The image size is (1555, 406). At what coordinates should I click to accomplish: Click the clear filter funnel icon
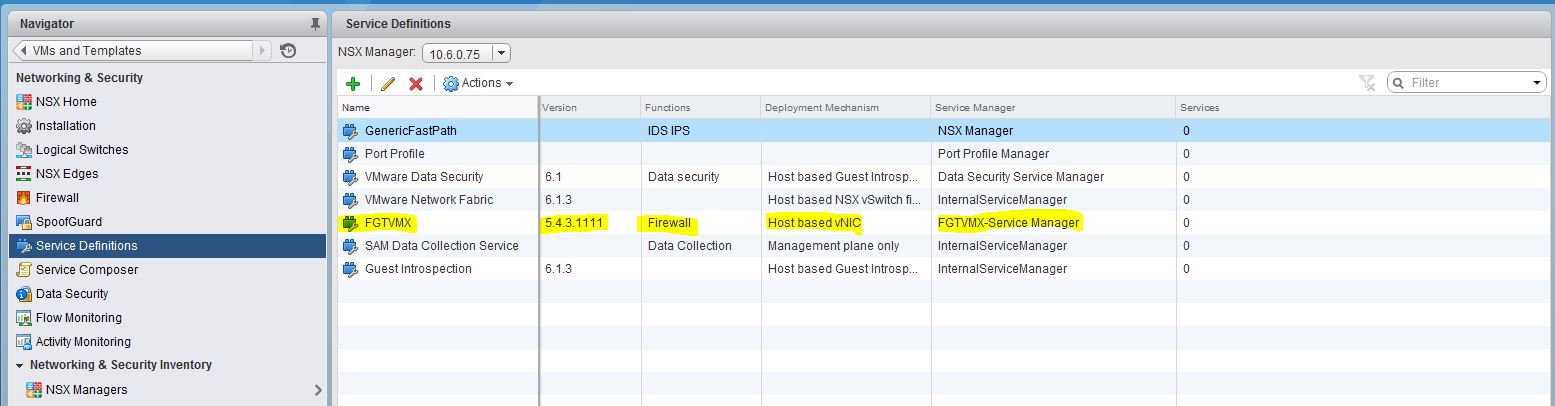point(1367,83)
